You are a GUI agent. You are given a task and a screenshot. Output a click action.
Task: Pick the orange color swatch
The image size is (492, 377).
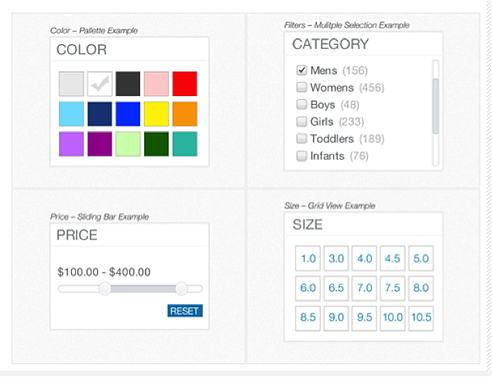185,114
